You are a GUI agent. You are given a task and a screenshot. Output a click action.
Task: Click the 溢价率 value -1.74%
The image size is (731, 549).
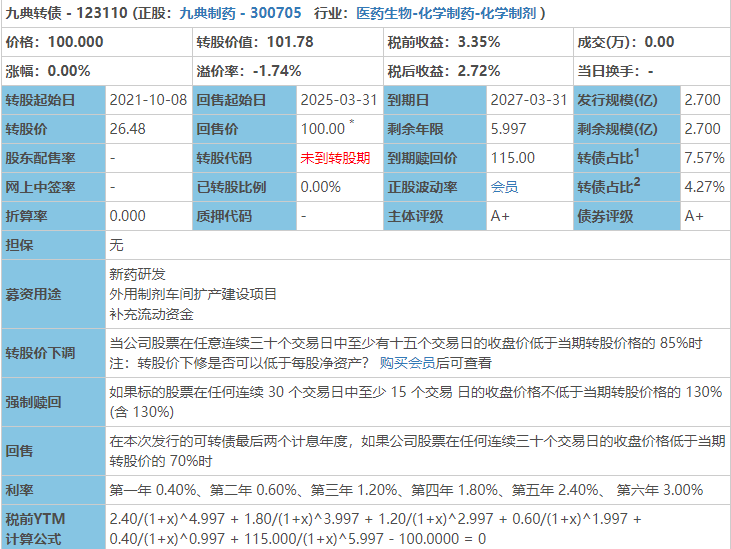[x=277, y=71]
